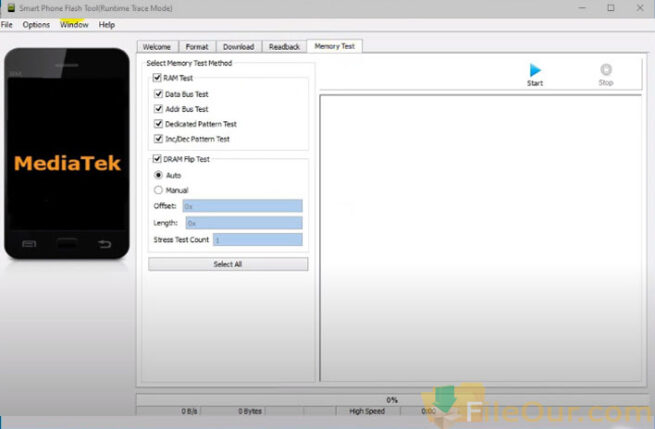Open the Options menu
This screenshot has height=429, width=655.
[36, 25]
